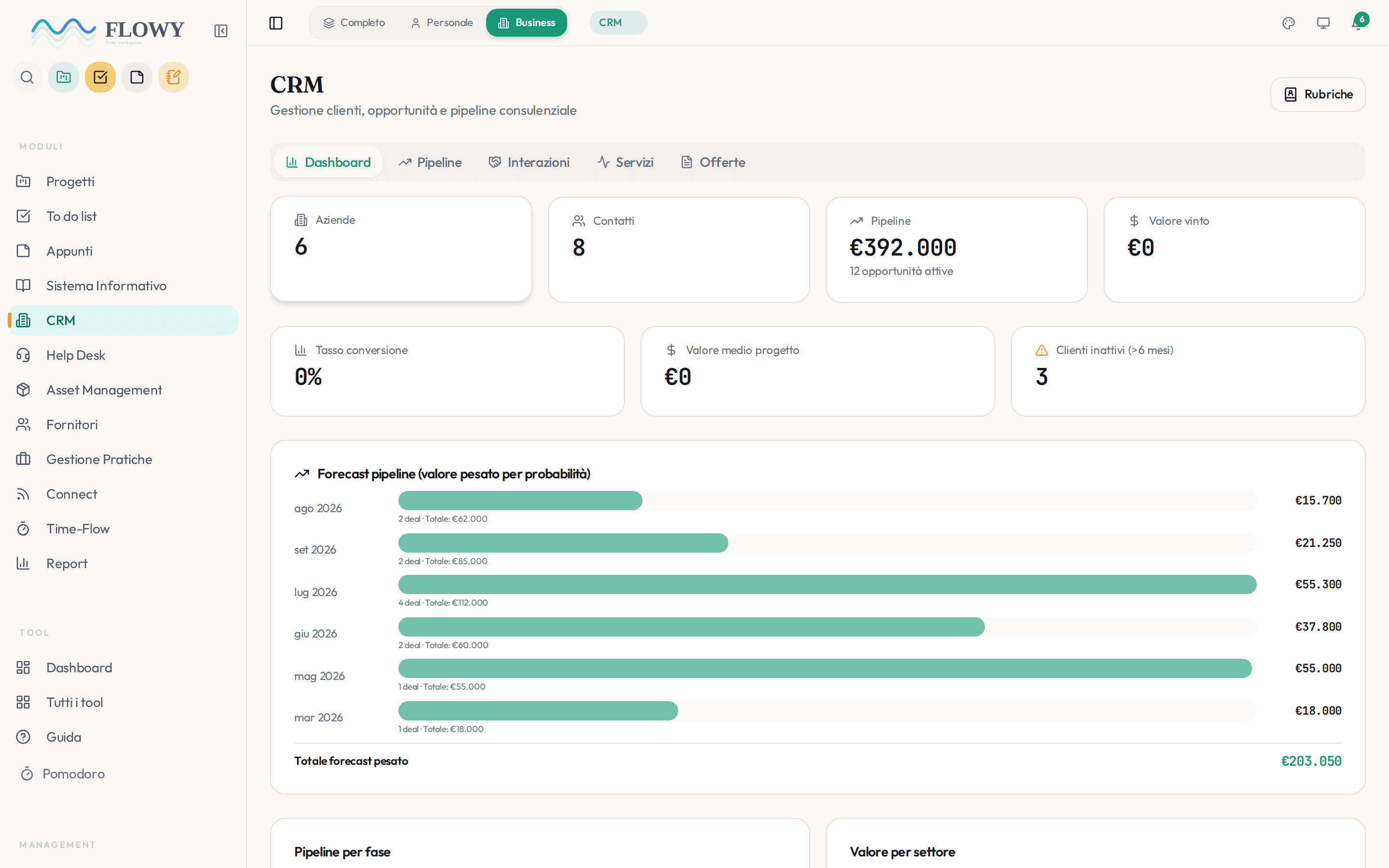Open Connect module
Screen dimensions: 1389x868
[123, 494]
